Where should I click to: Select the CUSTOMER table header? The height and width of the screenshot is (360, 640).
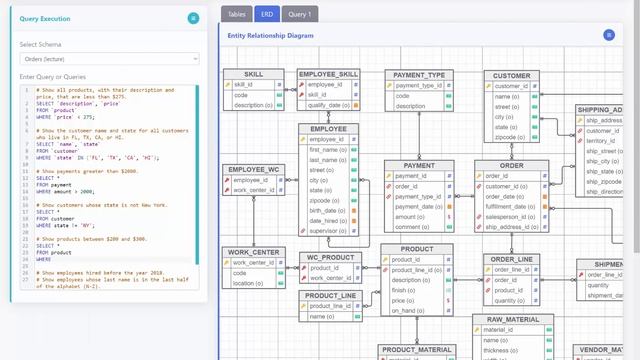[x=511, y=76]
